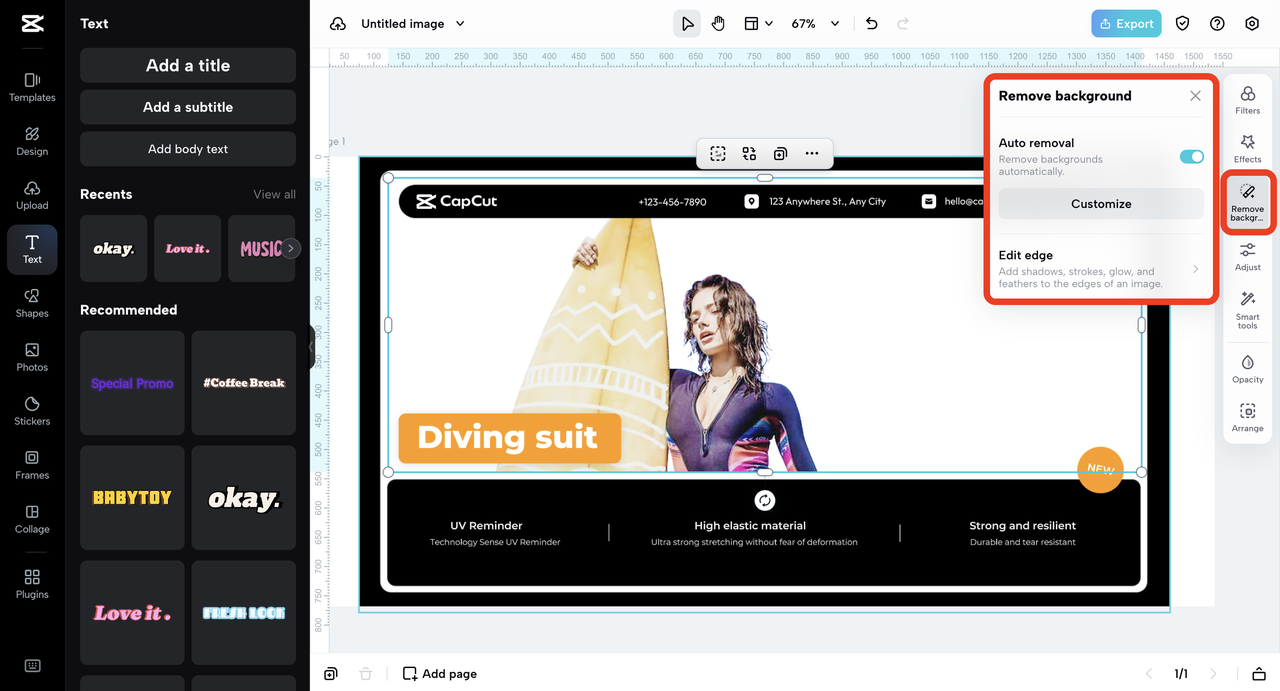Open the Photos sidebar panel
The width and height of the screenshot is (1280, 691).
tap(32, 357)
